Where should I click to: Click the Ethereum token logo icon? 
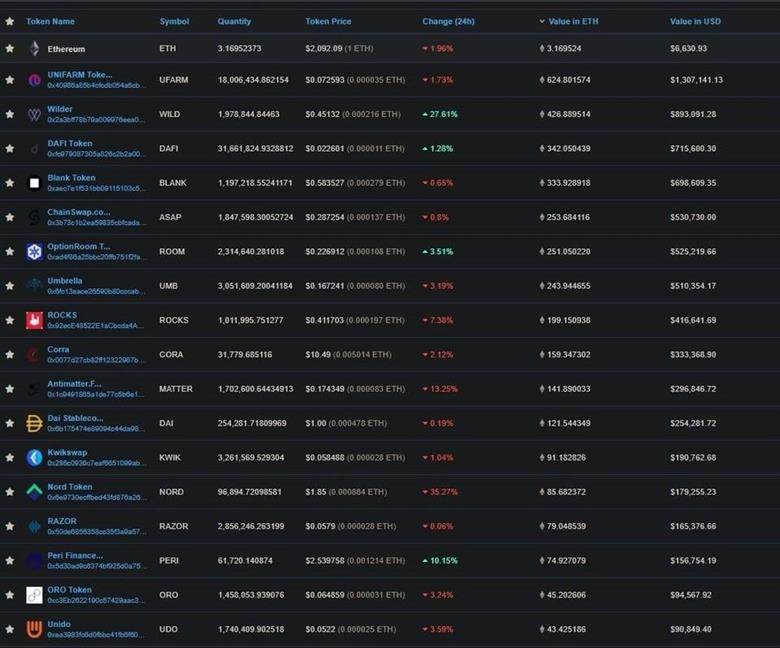34,48
